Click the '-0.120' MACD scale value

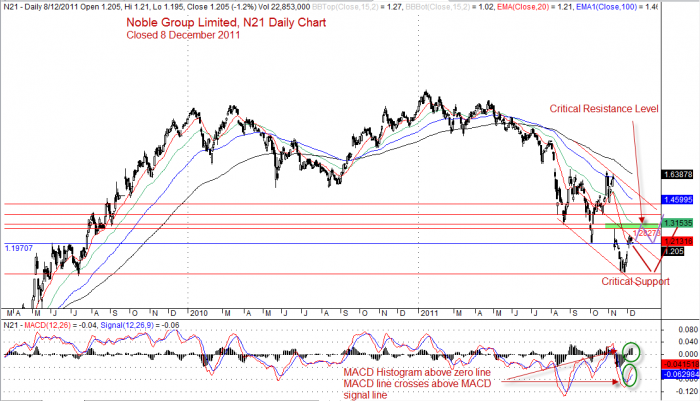coord(687,391)
